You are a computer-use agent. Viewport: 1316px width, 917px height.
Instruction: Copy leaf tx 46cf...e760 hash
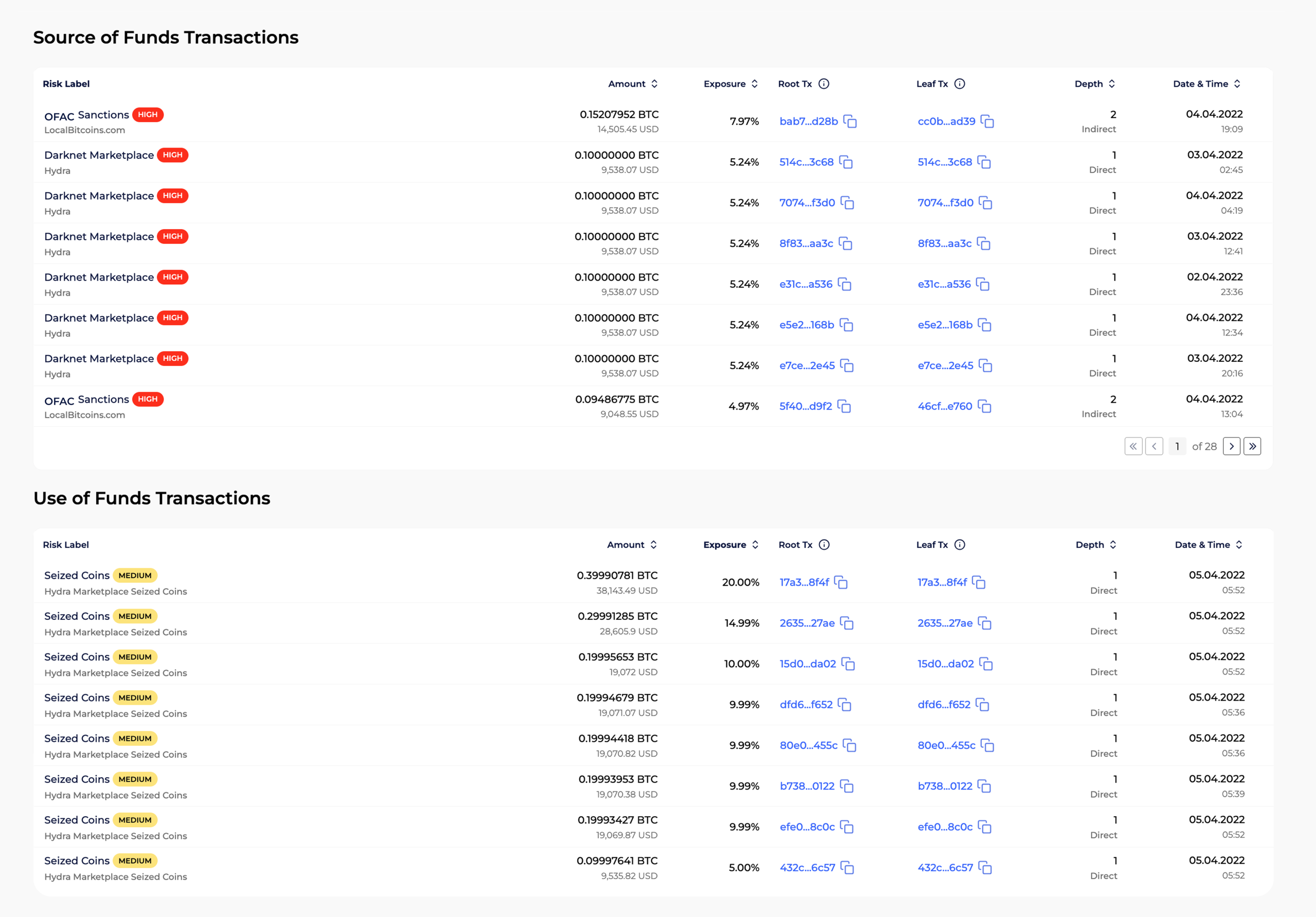984,407
